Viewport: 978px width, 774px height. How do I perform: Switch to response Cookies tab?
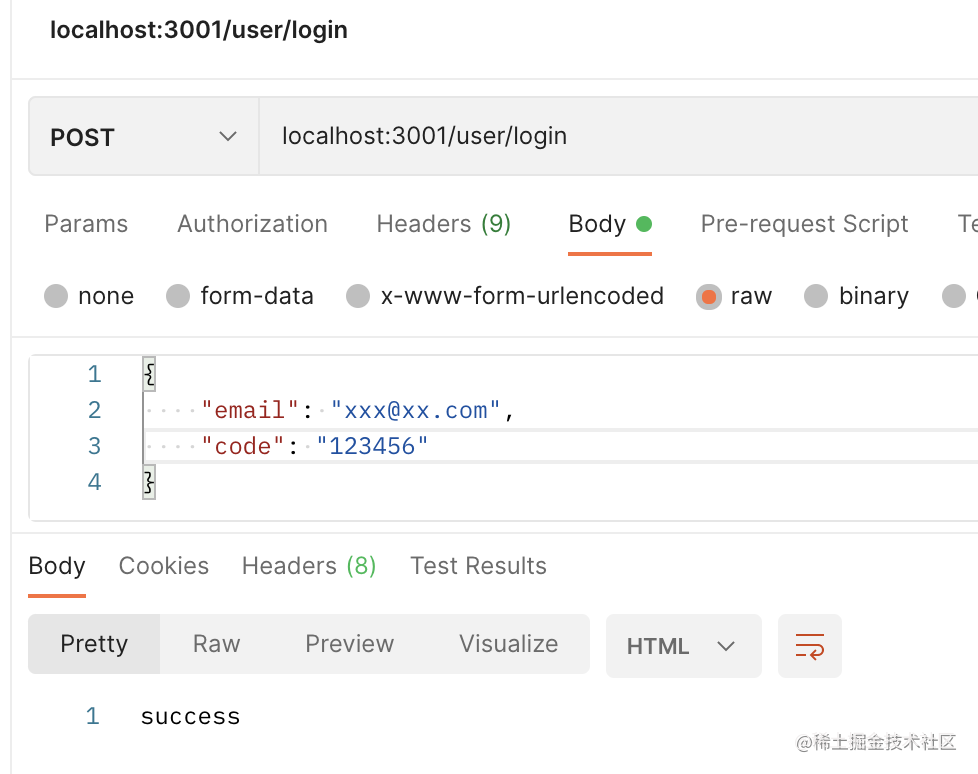pyautogui.click(x=164, y=566)
